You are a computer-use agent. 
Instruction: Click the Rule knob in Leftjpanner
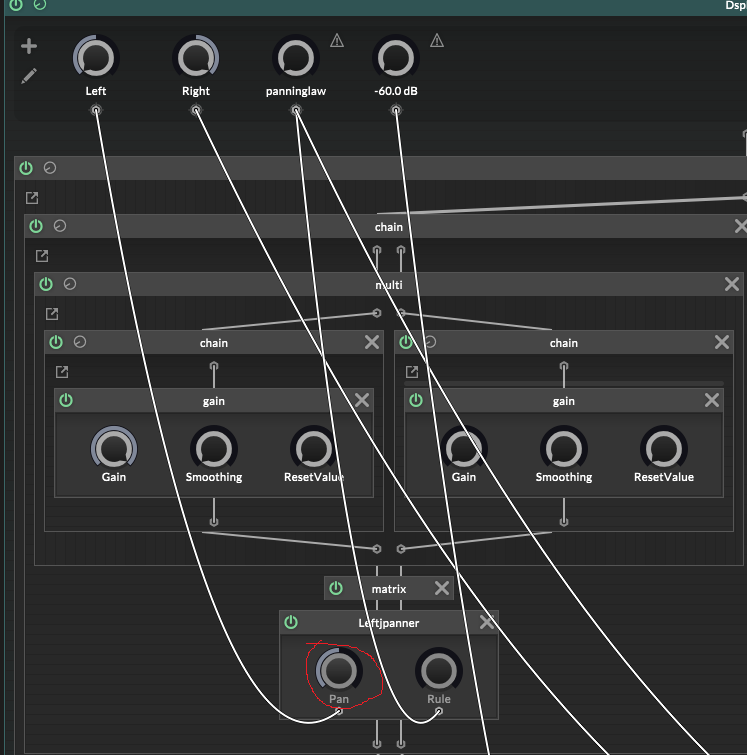pyautogui.click(x=438, y=668)
